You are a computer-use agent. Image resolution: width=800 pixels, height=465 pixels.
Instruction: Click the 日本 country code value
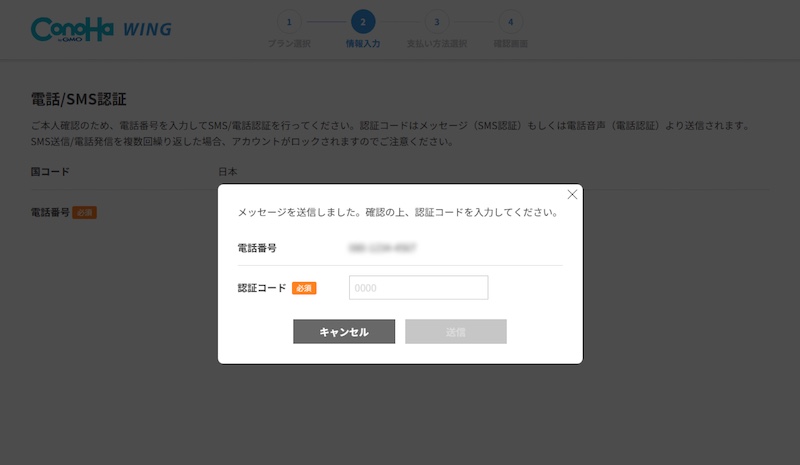pyautogui.click(x=228, y=171)
